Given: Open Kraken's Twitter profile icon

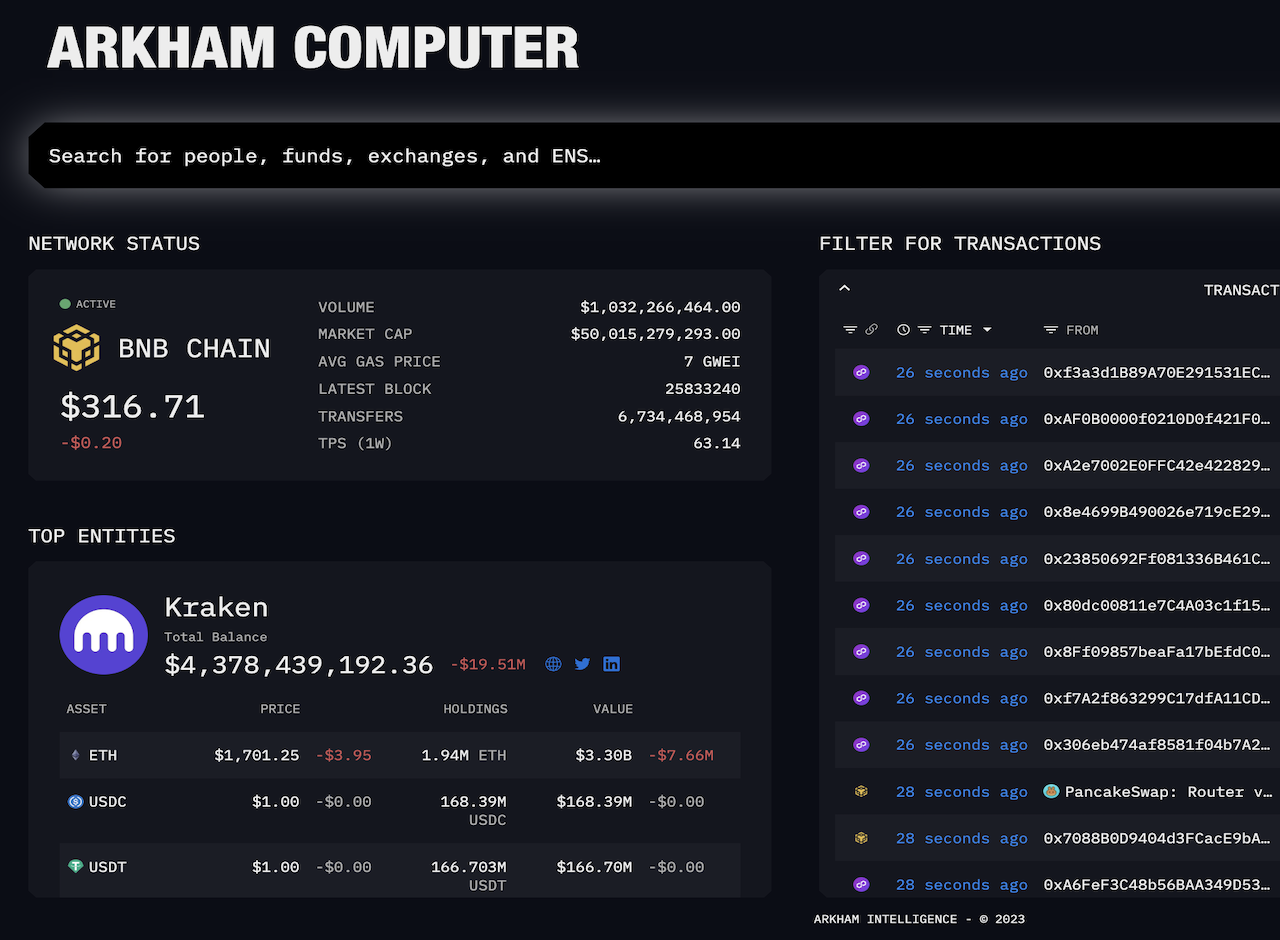Looking at the screenshot, I should 582,664.
